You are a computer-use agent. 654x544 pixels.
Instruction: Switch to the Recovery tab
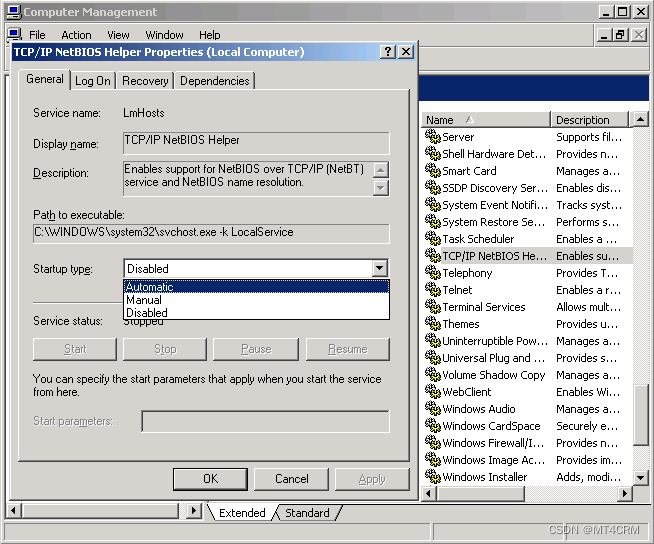click(145, 81)
